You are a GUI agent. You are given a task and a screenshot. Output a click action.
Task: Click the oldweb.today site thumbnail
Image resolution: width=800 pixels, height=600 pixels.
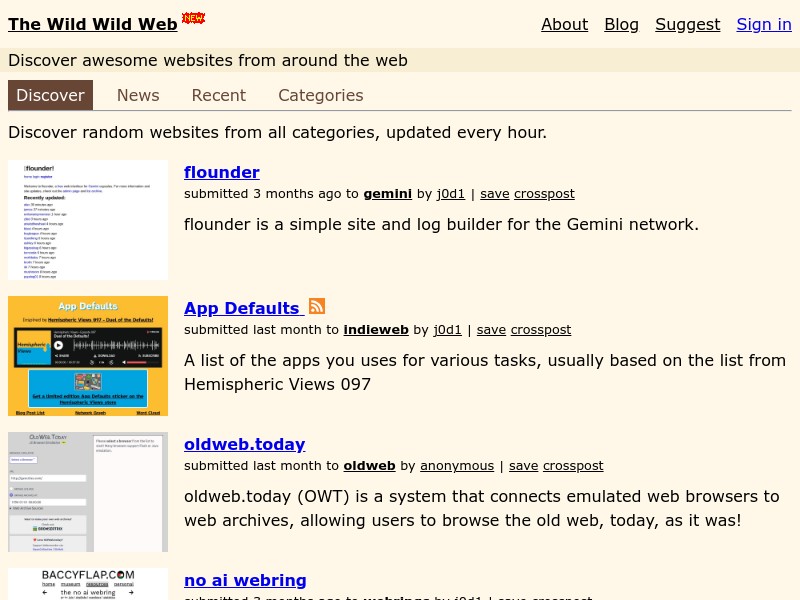pos(88,492)
